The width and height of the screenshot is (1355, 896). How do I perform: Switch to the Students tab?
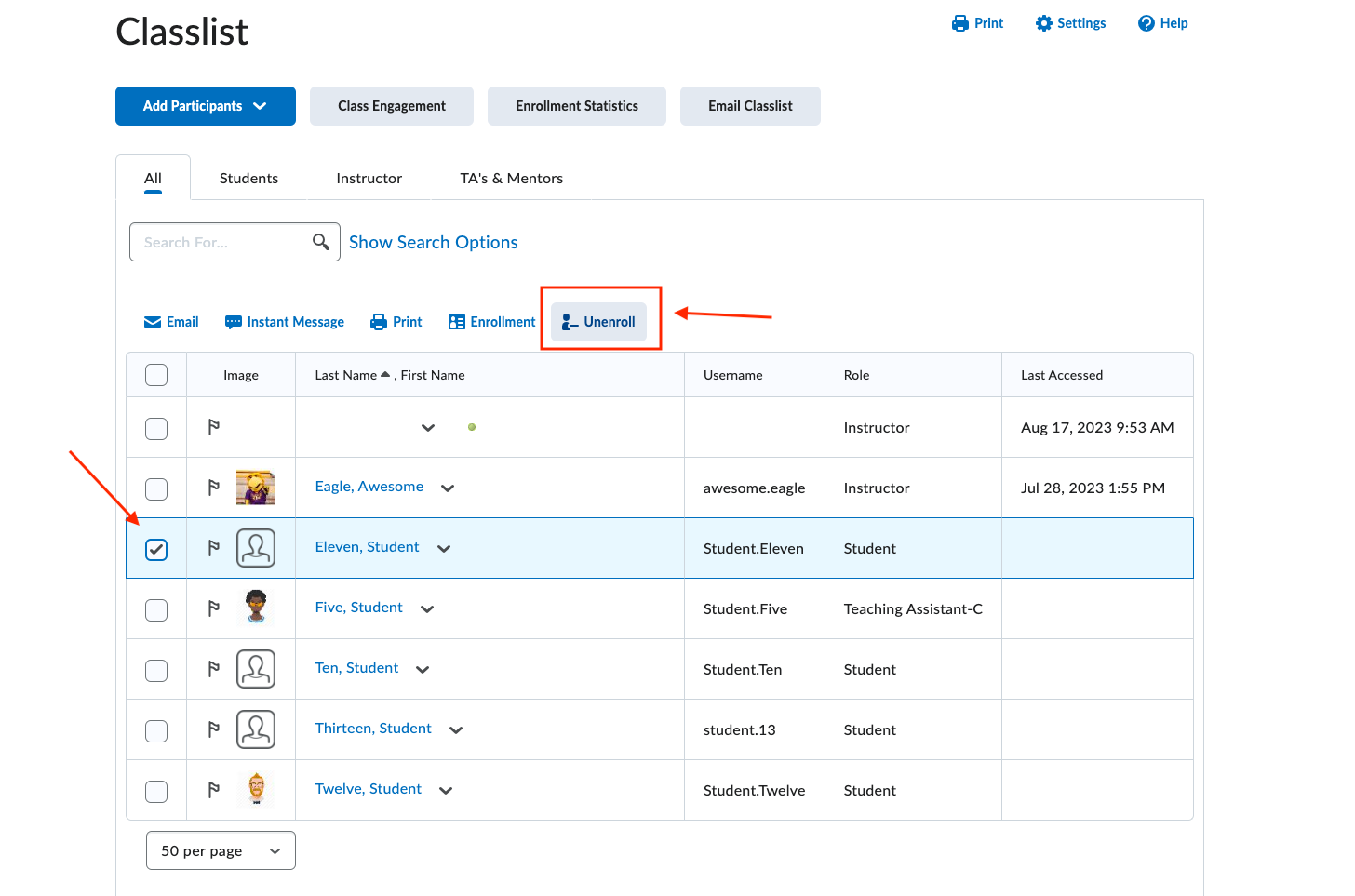click(x=248, y=178)
